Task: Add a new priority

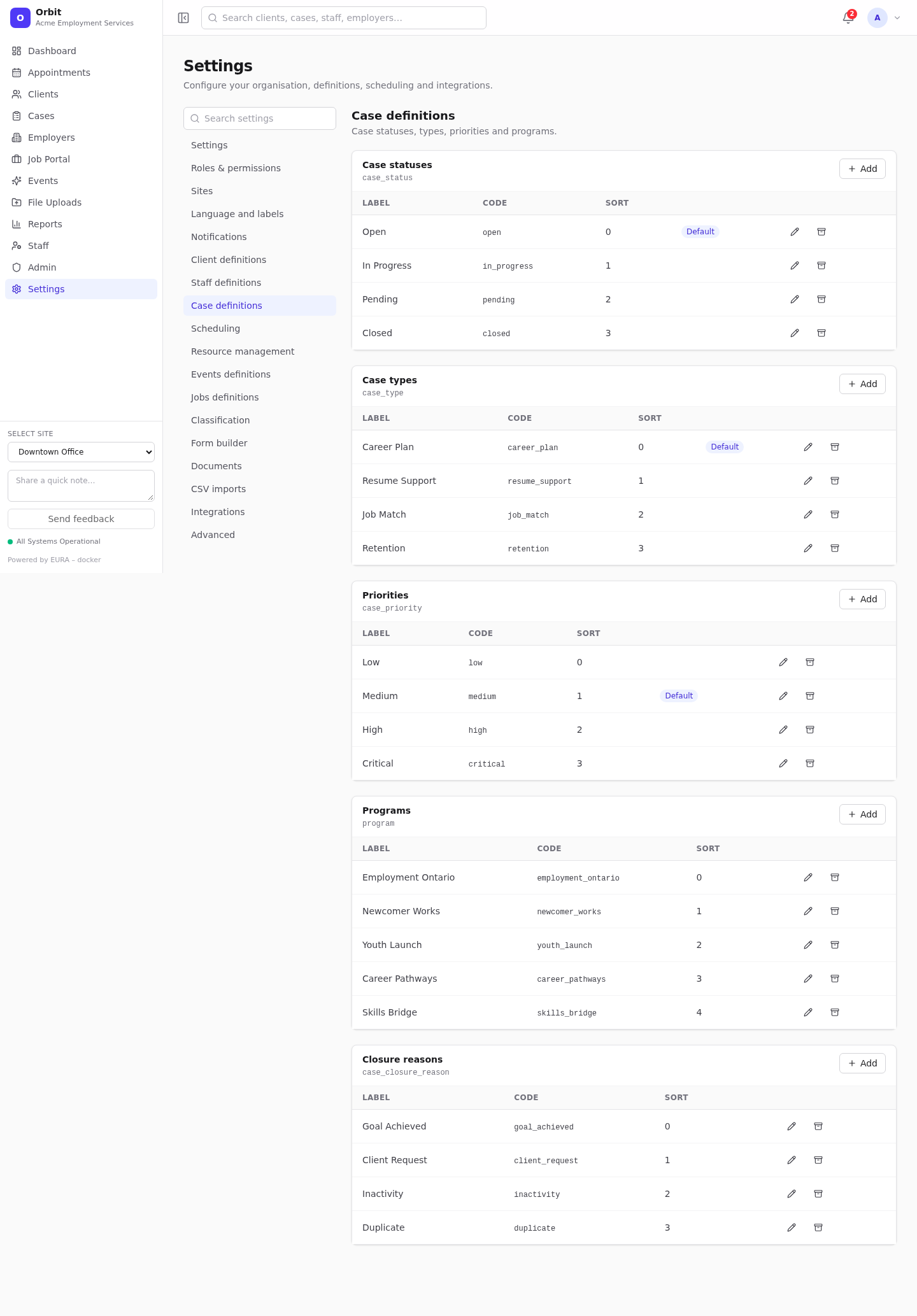Action: click(x=862, y=599)
